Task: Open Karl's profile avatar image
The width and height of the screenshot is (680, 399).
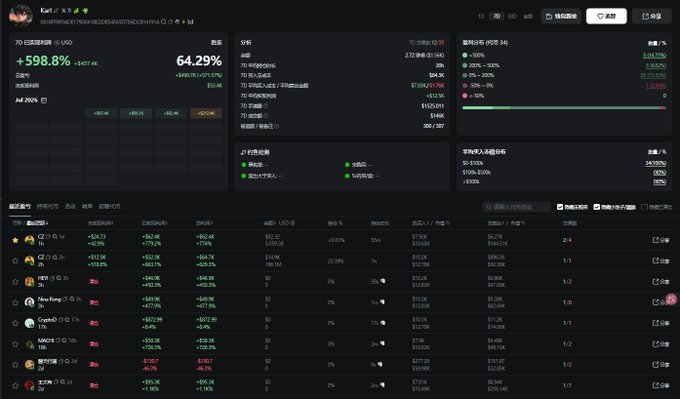Action: pyautogui.click(x=20, y=16)
